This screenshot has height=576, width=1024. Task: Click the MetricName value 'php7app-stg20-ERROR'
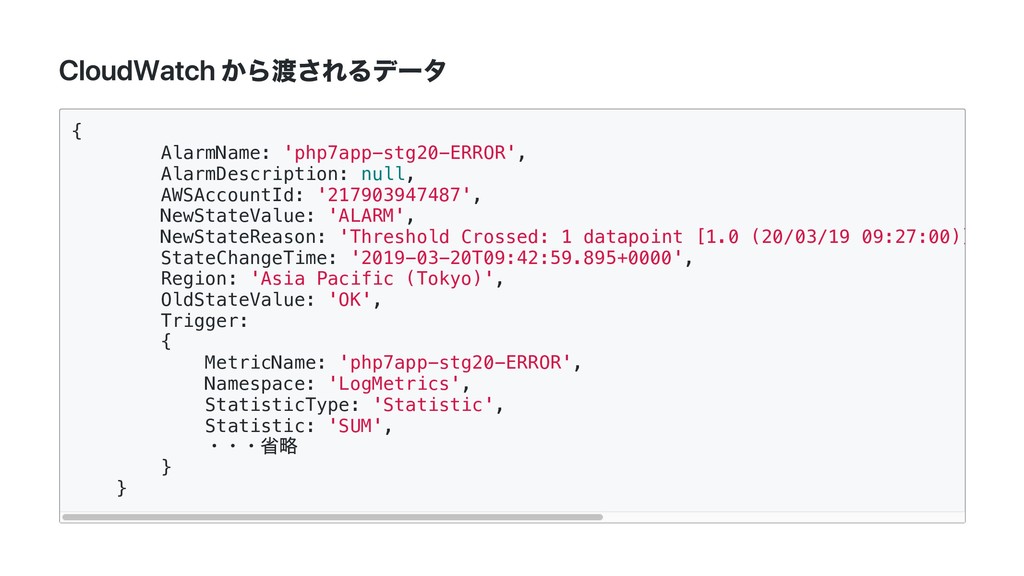[455, 362]
